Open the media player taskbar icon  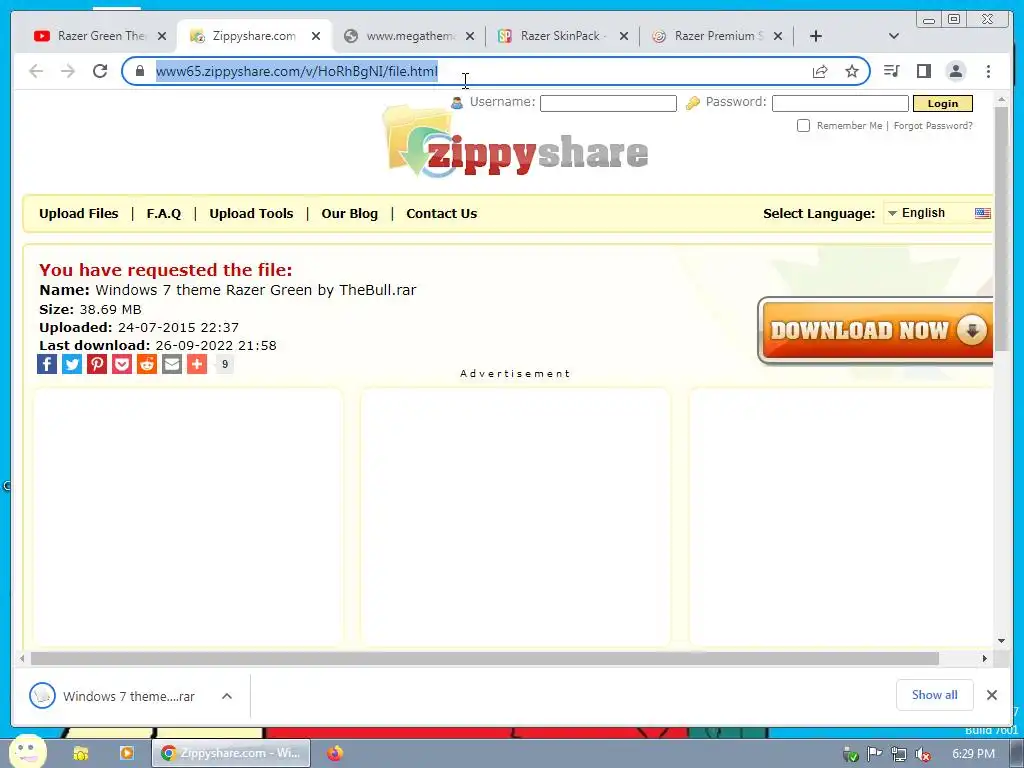tap(127, 753)
